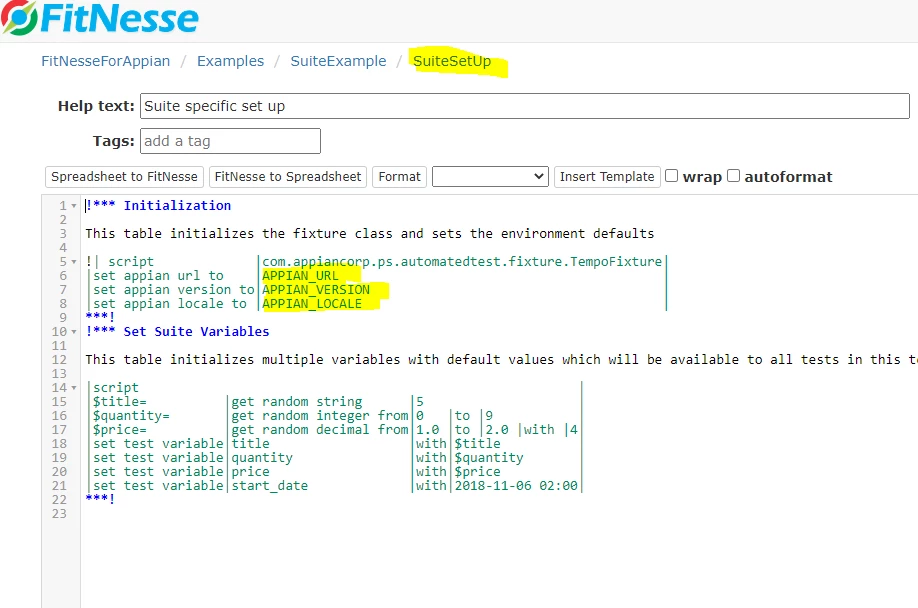Click 'get random decimal from' text

[x=320, y=430]
